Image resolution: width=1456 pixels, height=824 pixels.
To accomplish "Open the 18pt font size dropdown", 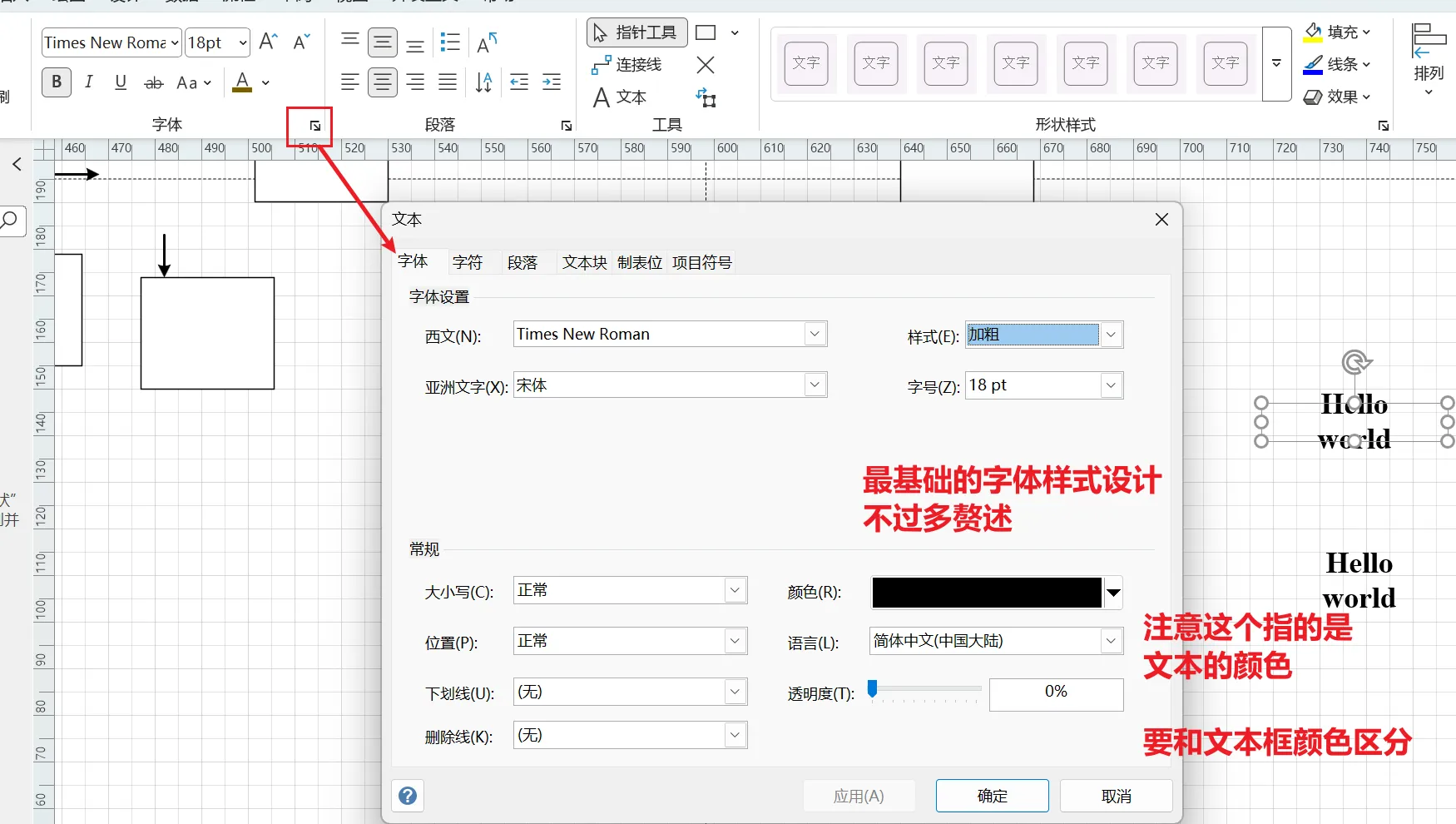I will (243, 42).
